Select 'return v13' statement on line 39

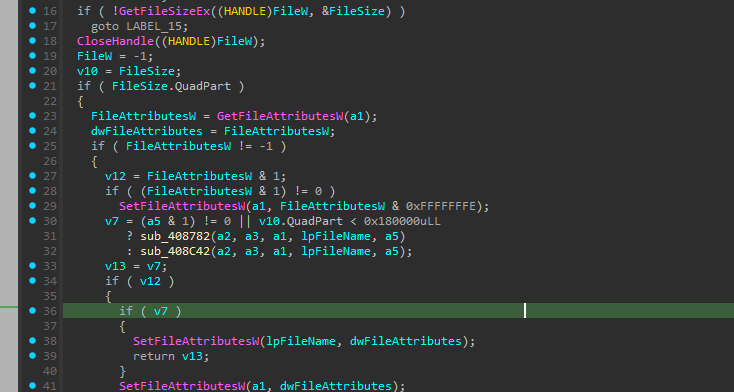pyautogui.click(x=168, y=356)
